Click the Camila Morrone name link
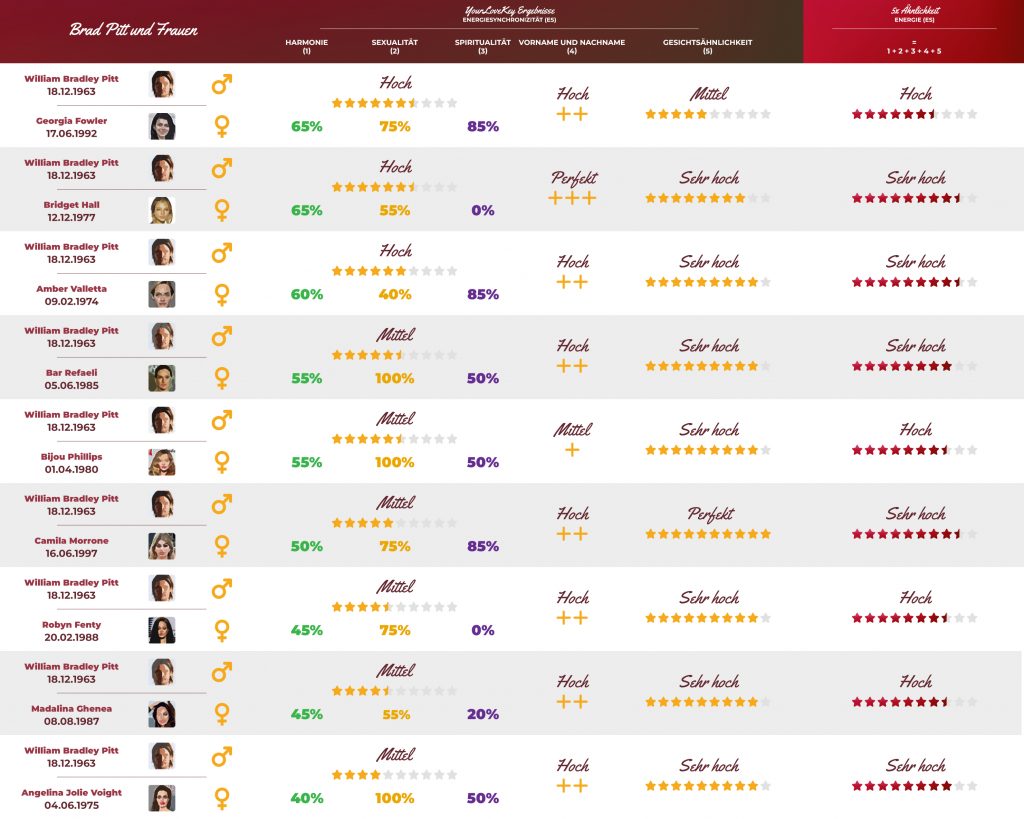Image resolution: width=1024 pixels, height=819 pixels. [71, 541]
